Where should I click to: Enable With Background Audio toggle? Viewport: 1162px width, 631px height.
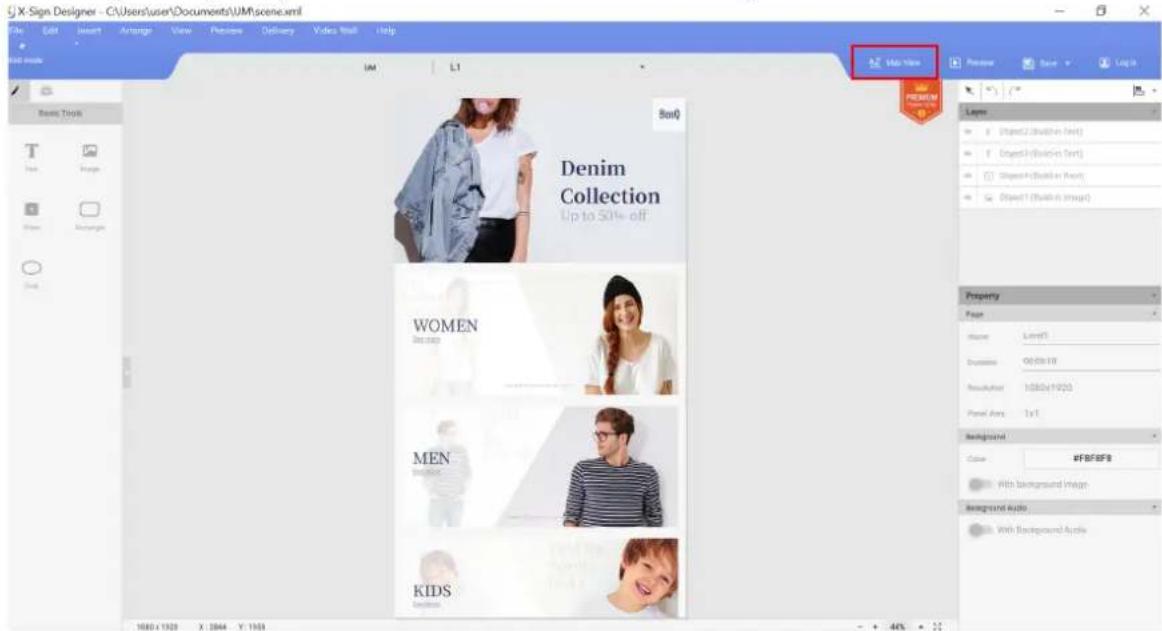979,530
